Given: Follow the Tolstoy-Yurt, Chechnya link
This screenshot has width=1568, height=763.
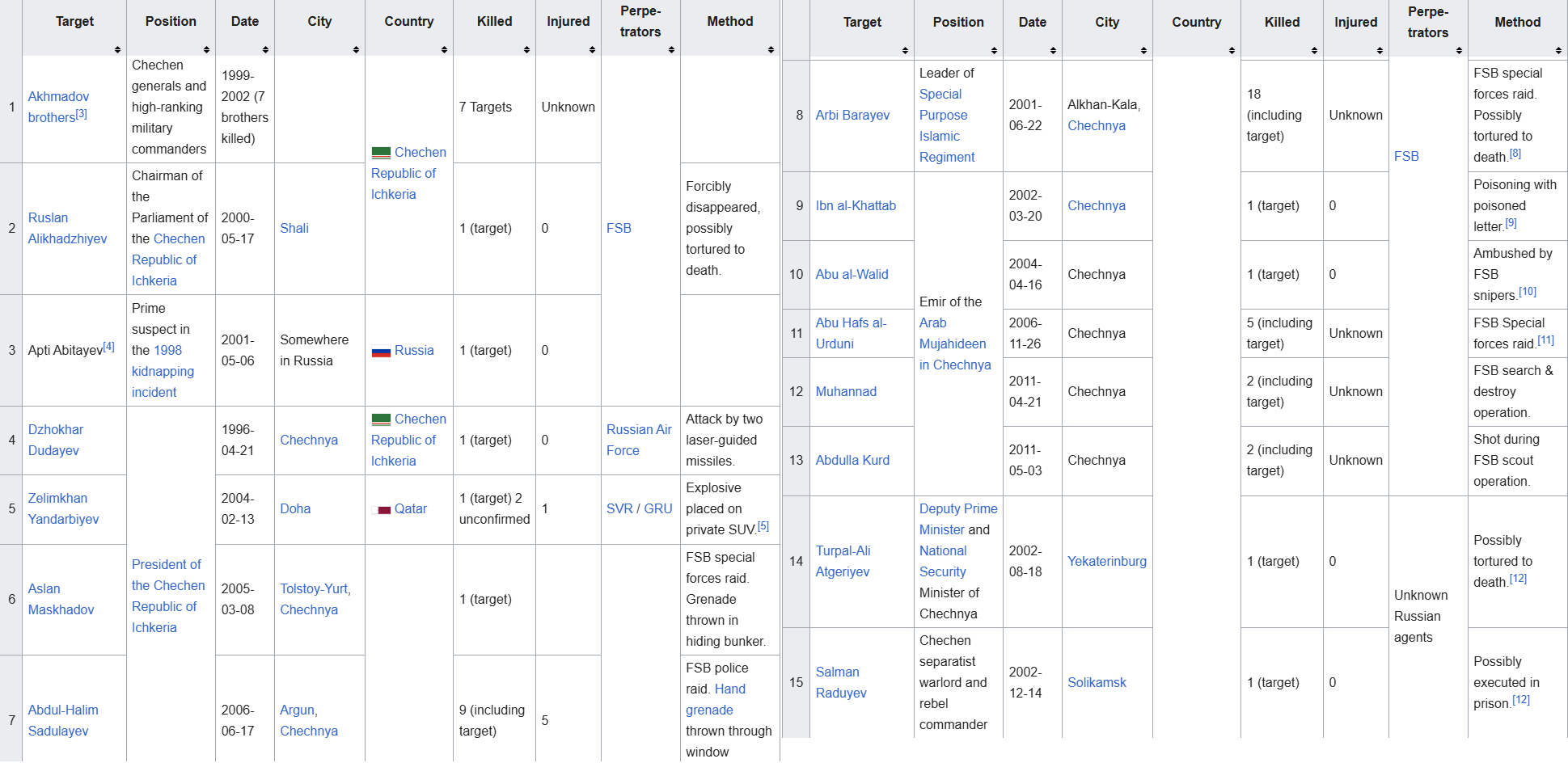Looking at the screenshot, I should pos(315,599).
